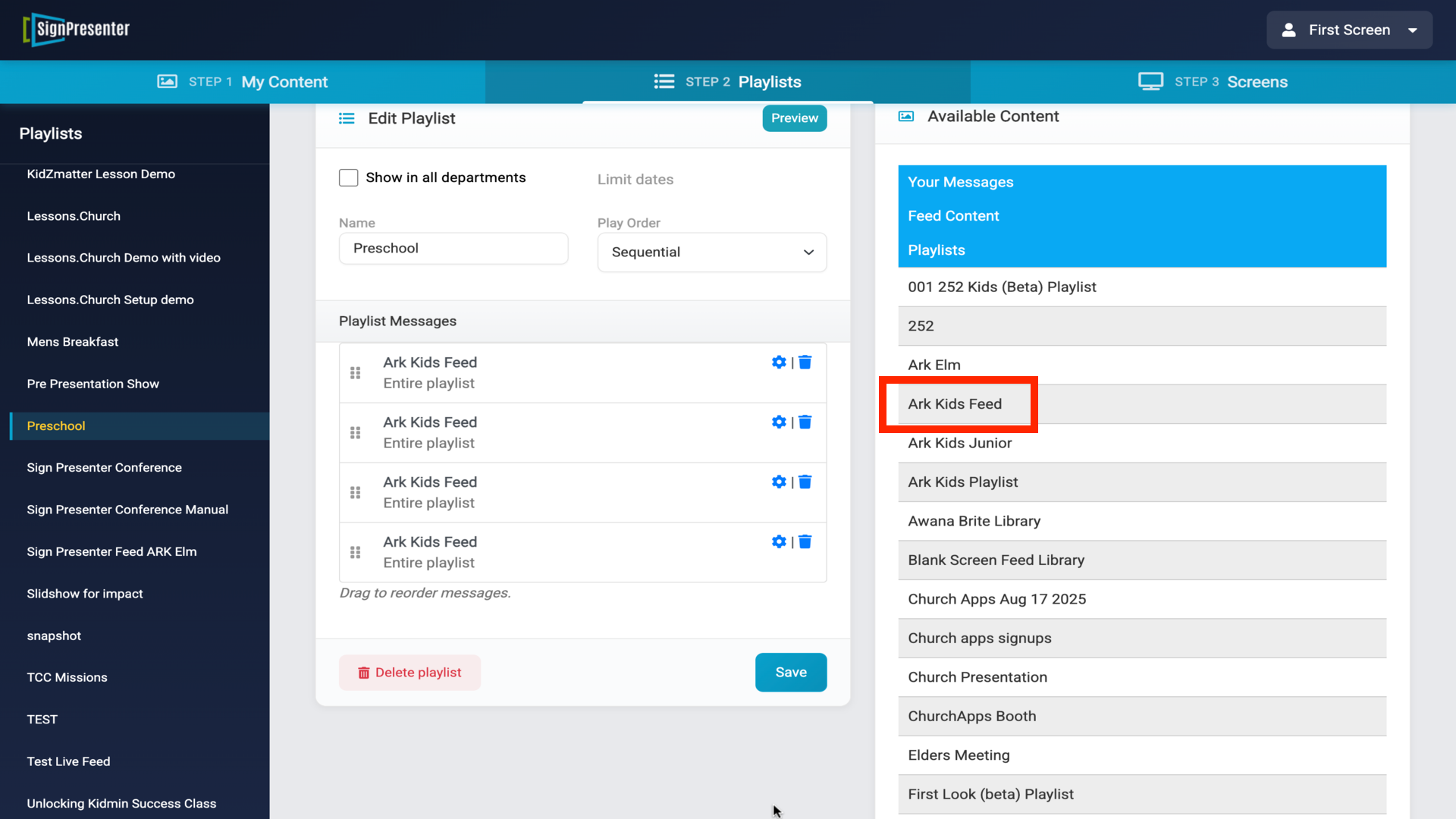
Task: Click settings gear on first Ark Kids Feed message
Action: (x=778, y=362)
